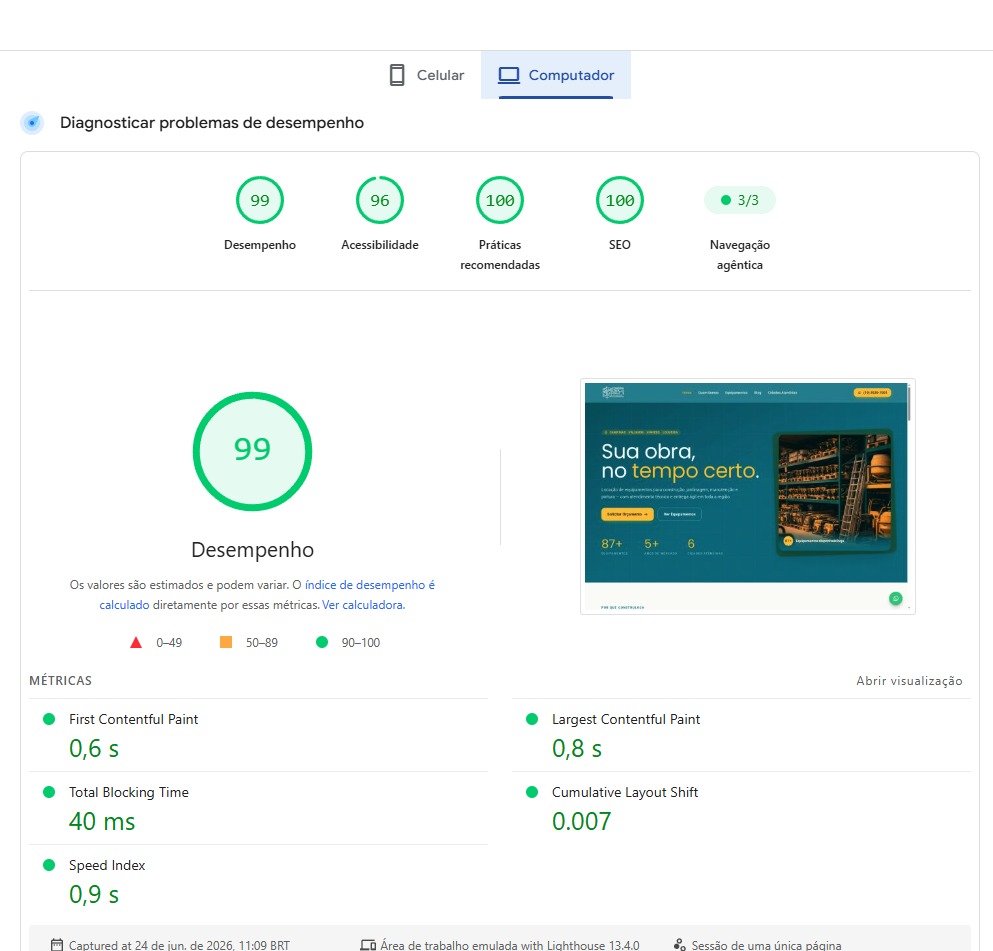Click the devices icon beside Área de trabalho emulada

[368, 945]
